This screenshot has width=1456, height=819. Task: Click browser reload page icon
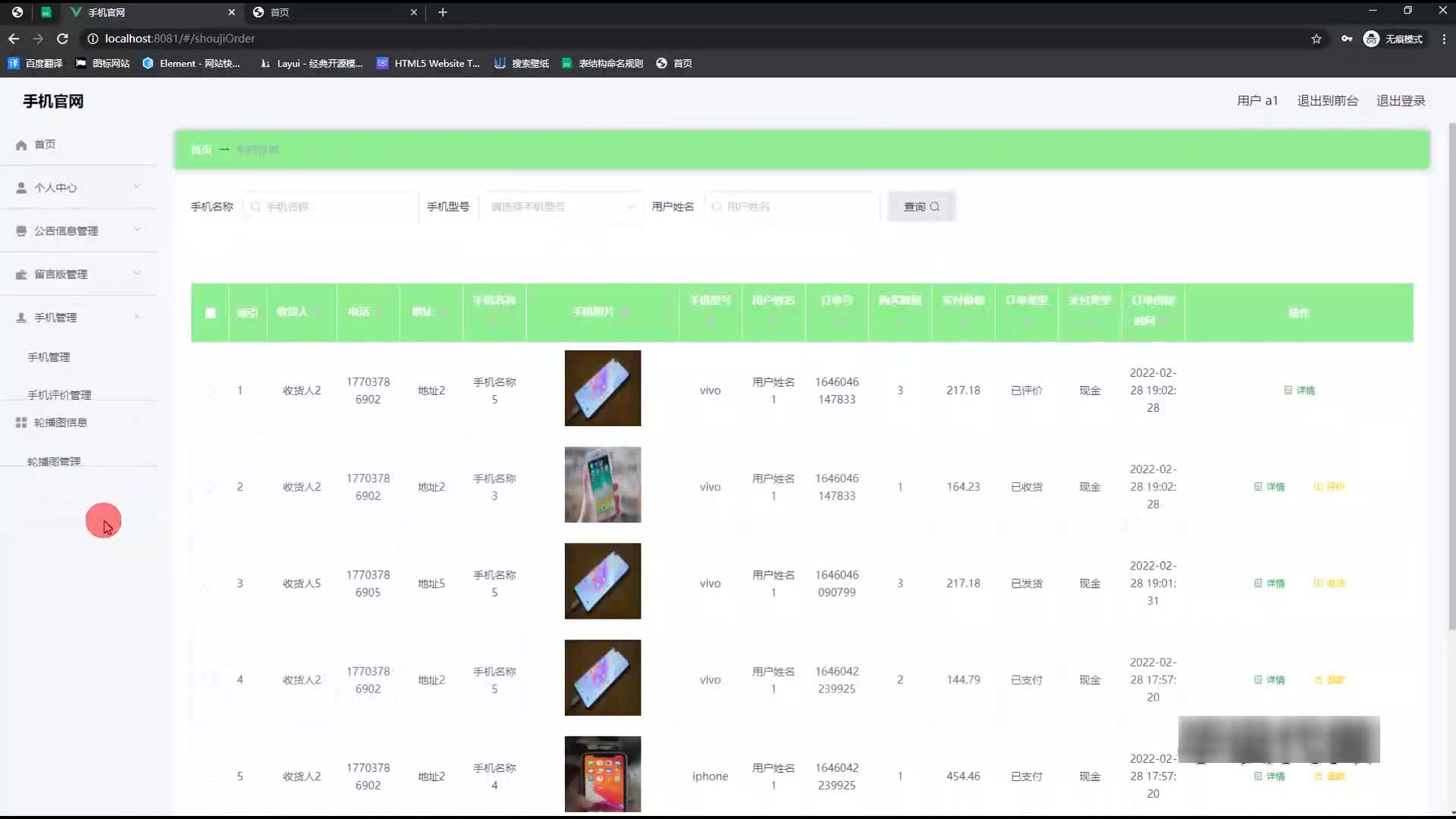tap(63, 39)
